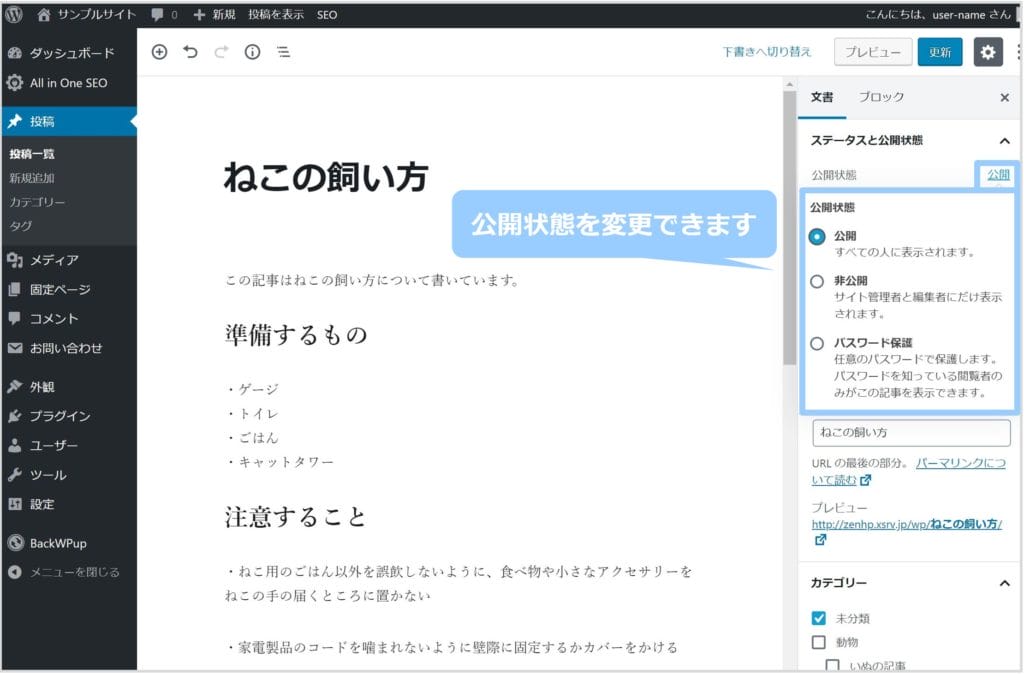Collapse the カテゴリー panel

coord(1004,583)
